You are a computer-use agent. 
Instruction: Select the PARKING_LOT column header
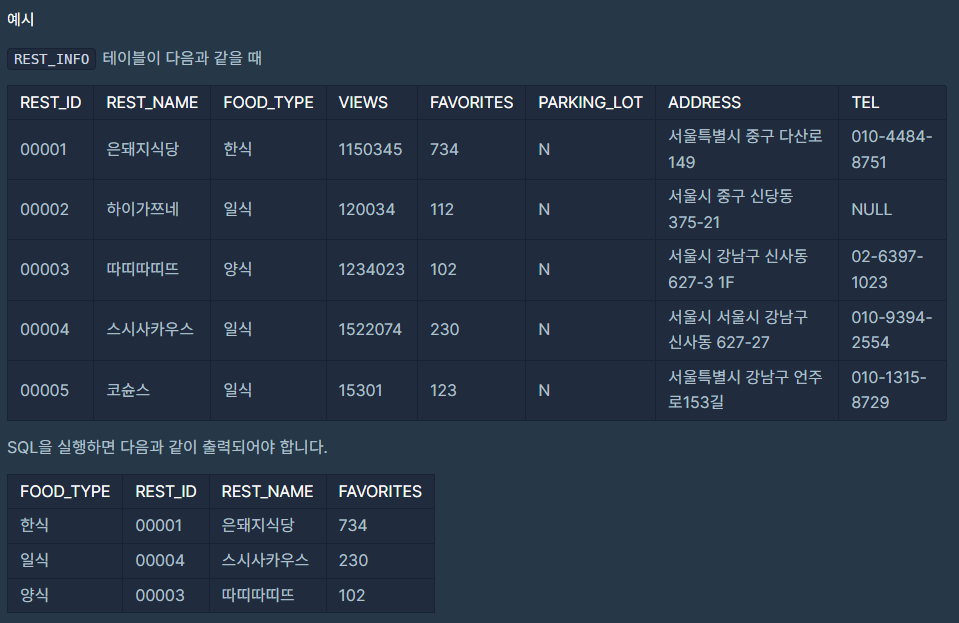tap(590, 103)
